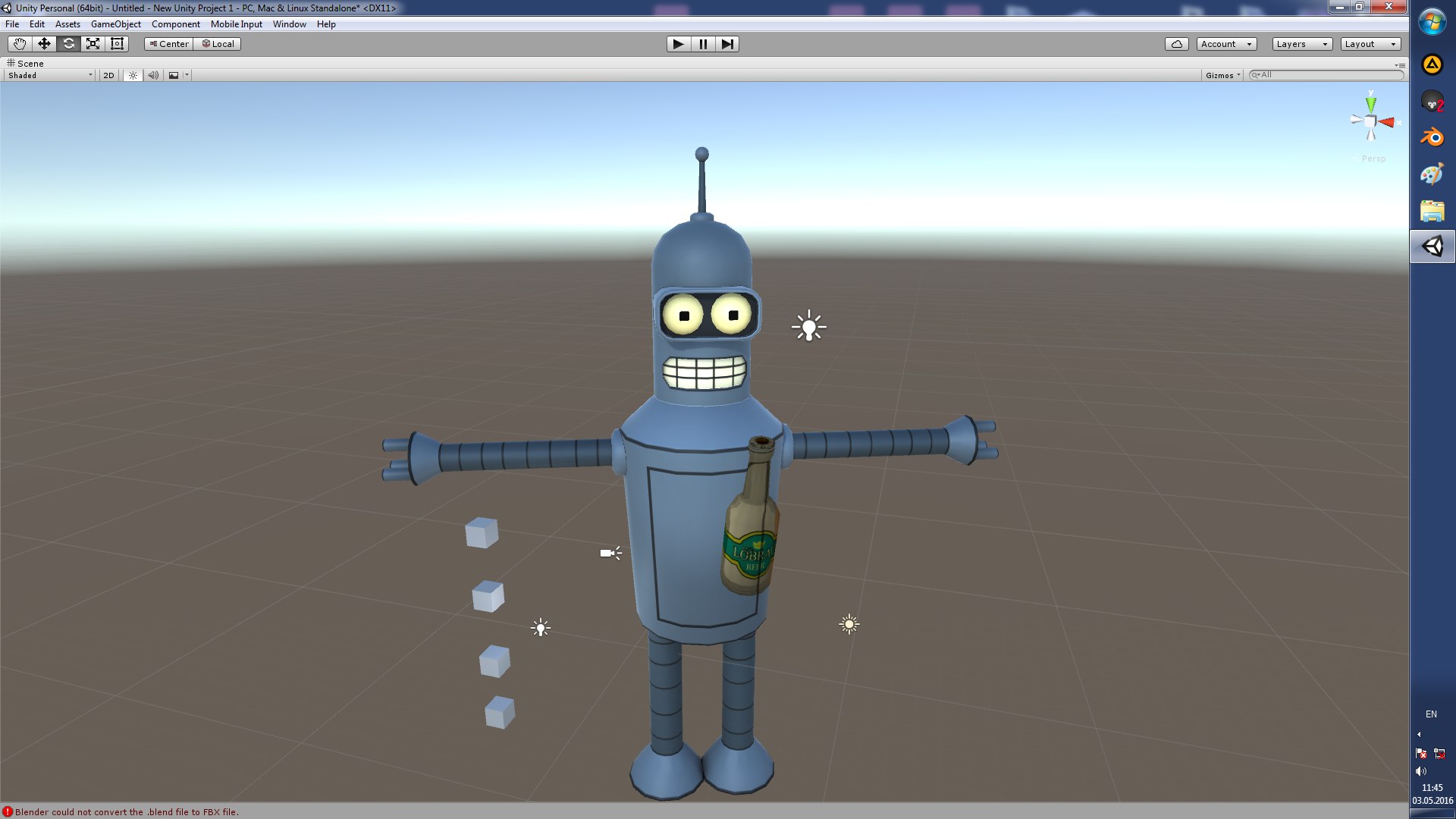Viewport: 1456px width, 819px height.
Task: Select the Rotate tool
Action: point(68,44)
